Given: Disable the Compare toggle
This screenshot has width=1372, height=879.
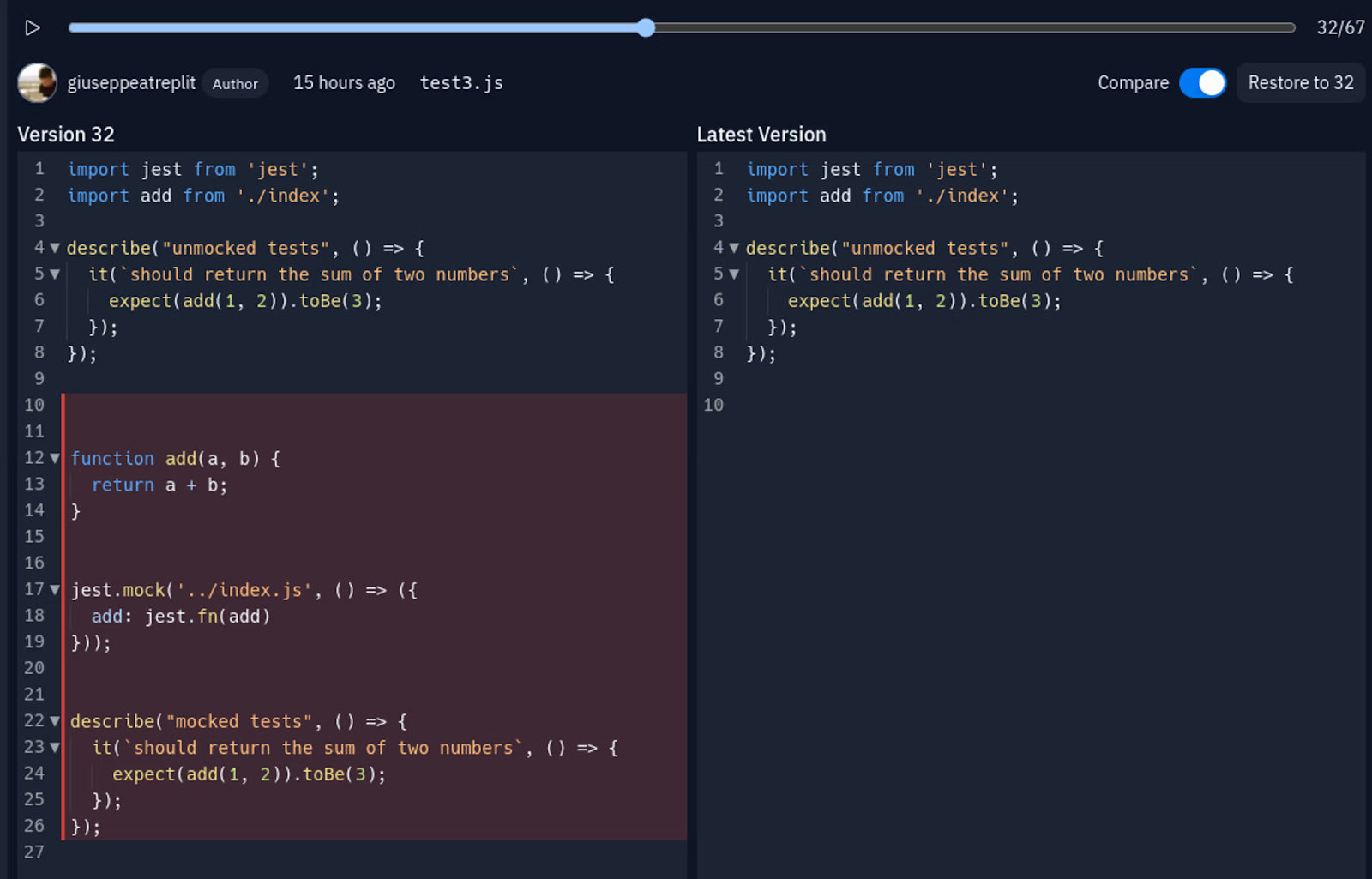Looking at the screenshot, I should (x=1203, y=82).
